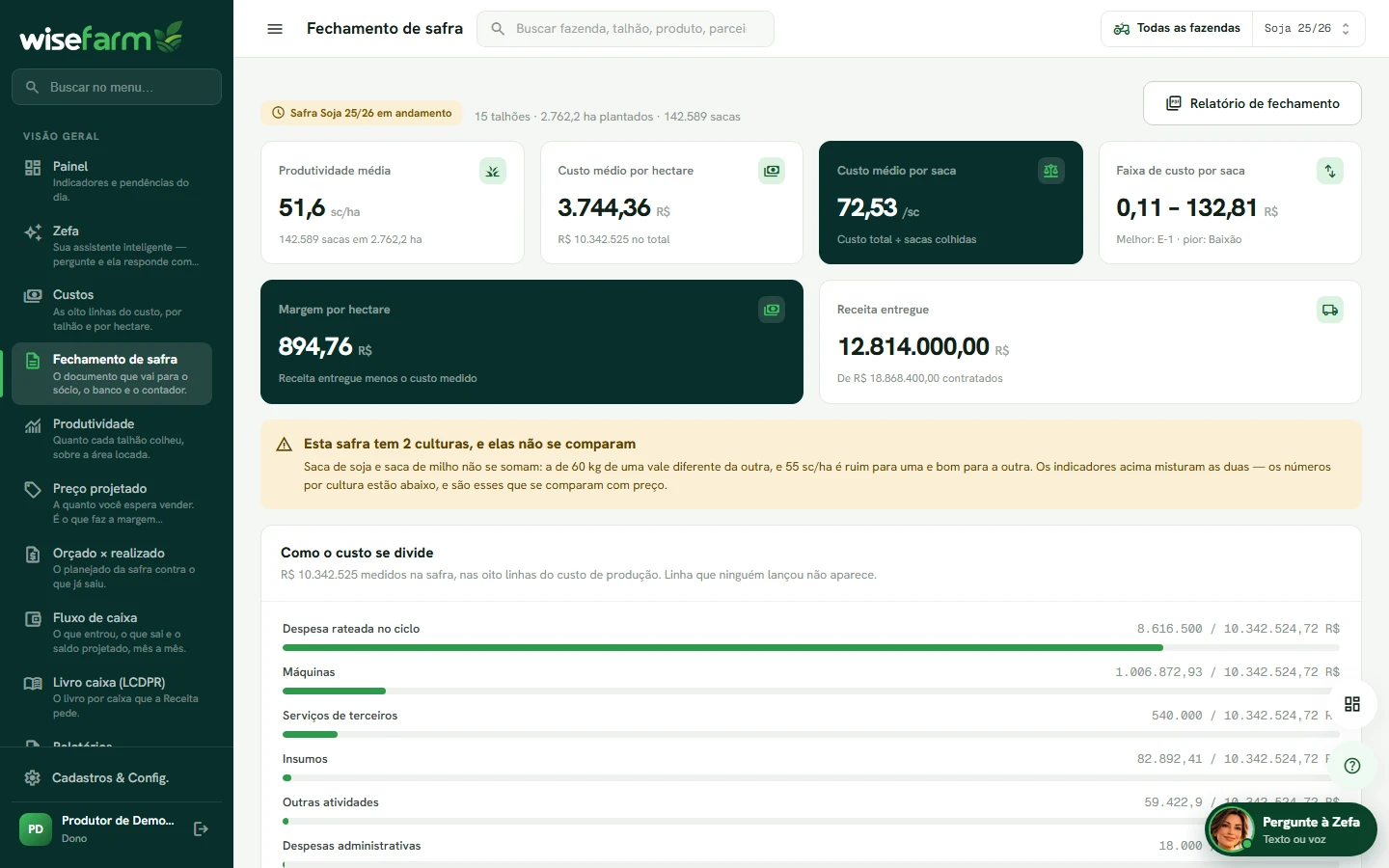
Task: Click the tractor icon beside Todas as fazendas
Action: tap(1122, 29)
